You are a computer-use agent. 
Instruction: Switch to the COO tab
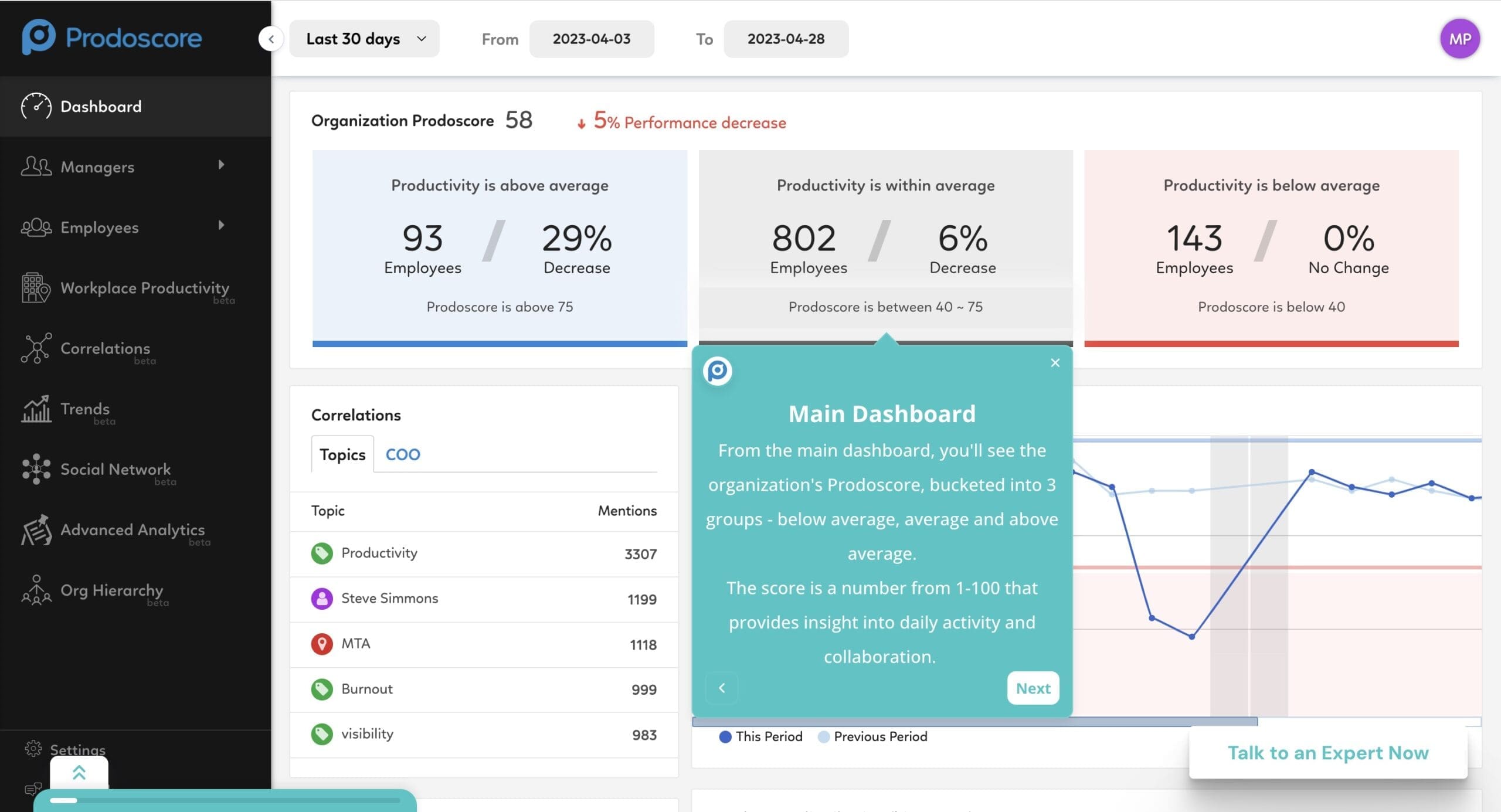403,454
